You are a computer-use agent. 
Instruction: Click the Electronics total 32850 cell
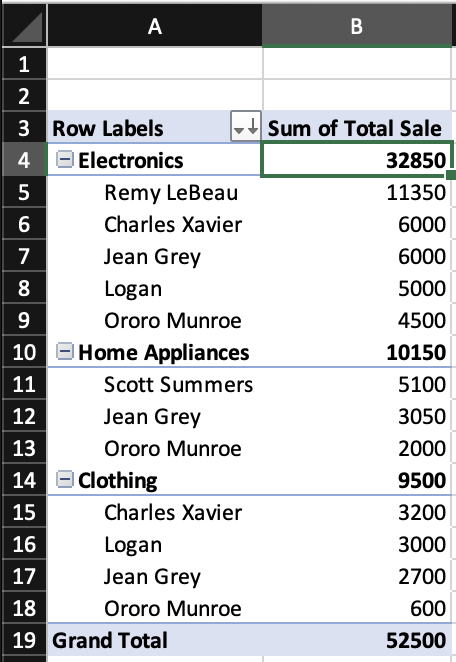pos(357,160)
